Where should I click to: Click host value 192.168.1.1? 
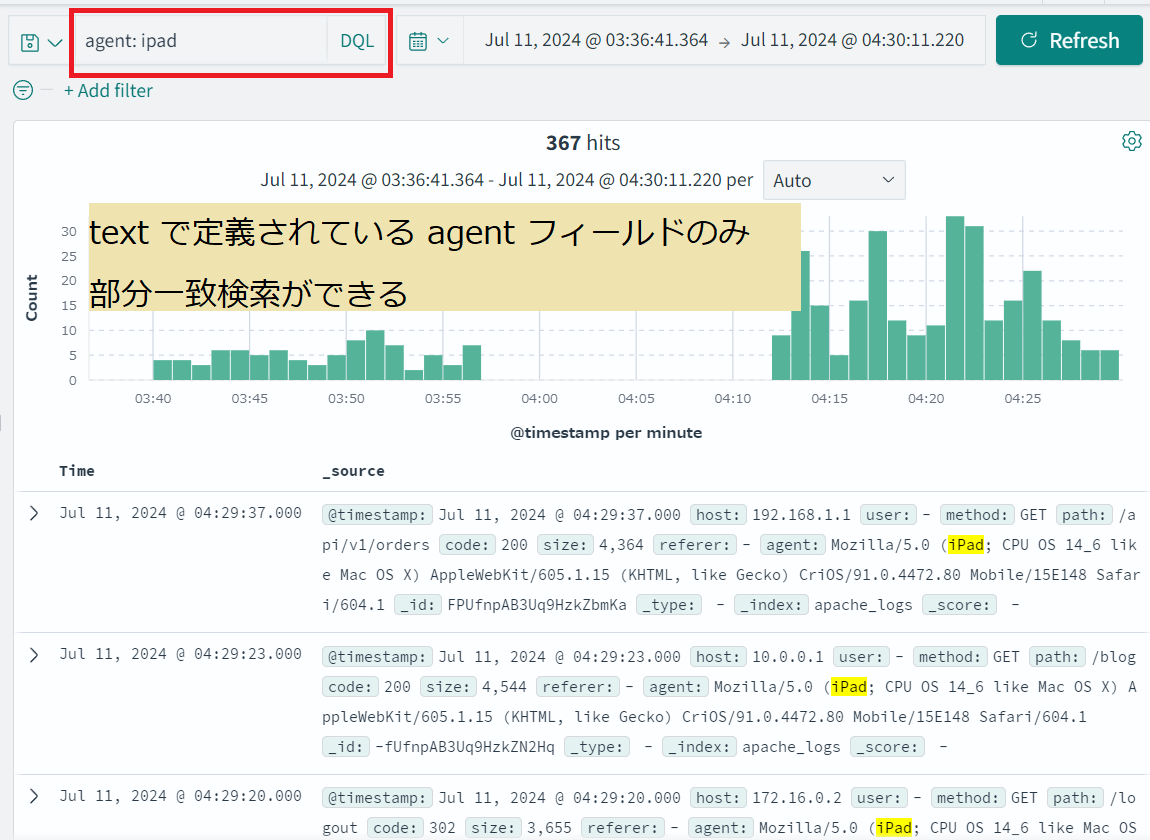pyautogui.click(x=801, y=515)
